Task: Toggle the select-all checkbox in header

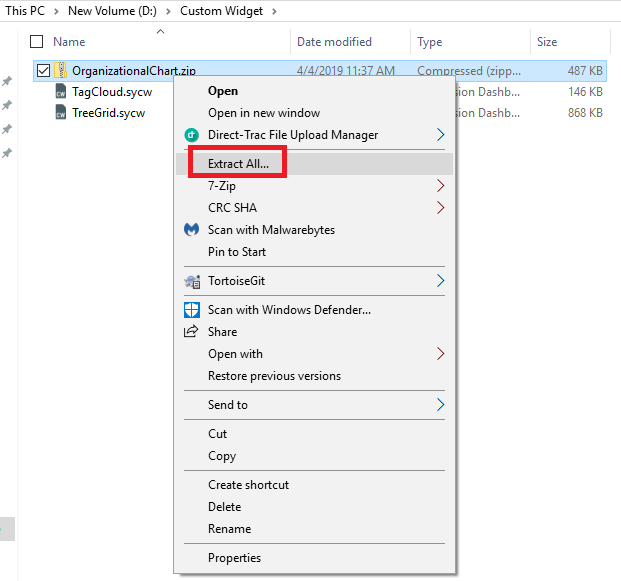Action: [x=37, y=42]
